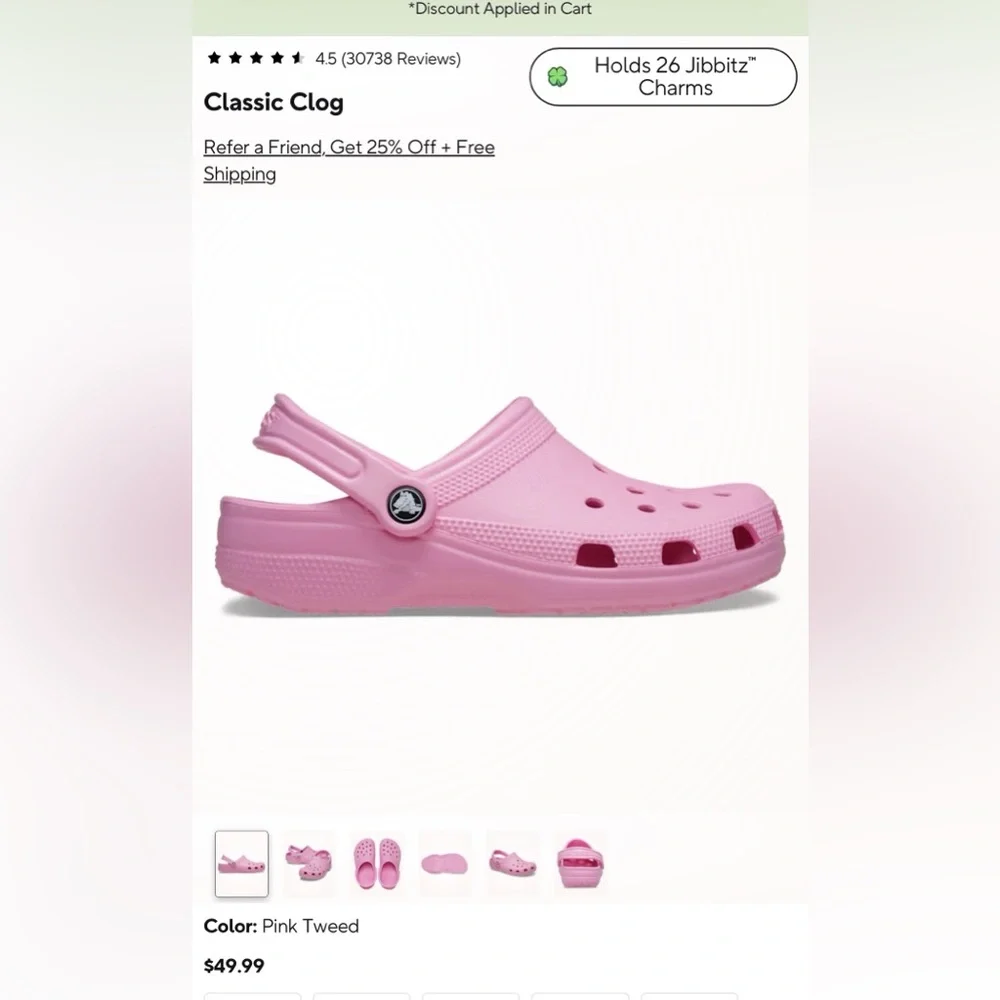Viewport: 1000px width, 1000px height.
Task: Select the fifth thumbnail showing reverse side view
Action: pyautogui.click(x=512, y=863)
